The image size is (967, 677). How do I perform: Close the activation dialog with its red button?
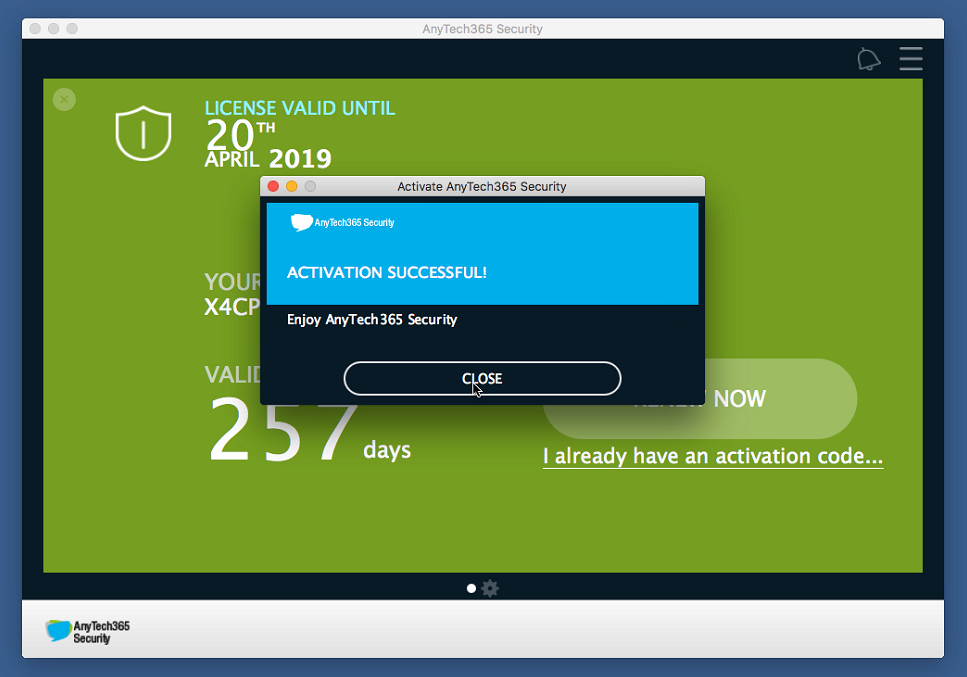tap(273, 186)
